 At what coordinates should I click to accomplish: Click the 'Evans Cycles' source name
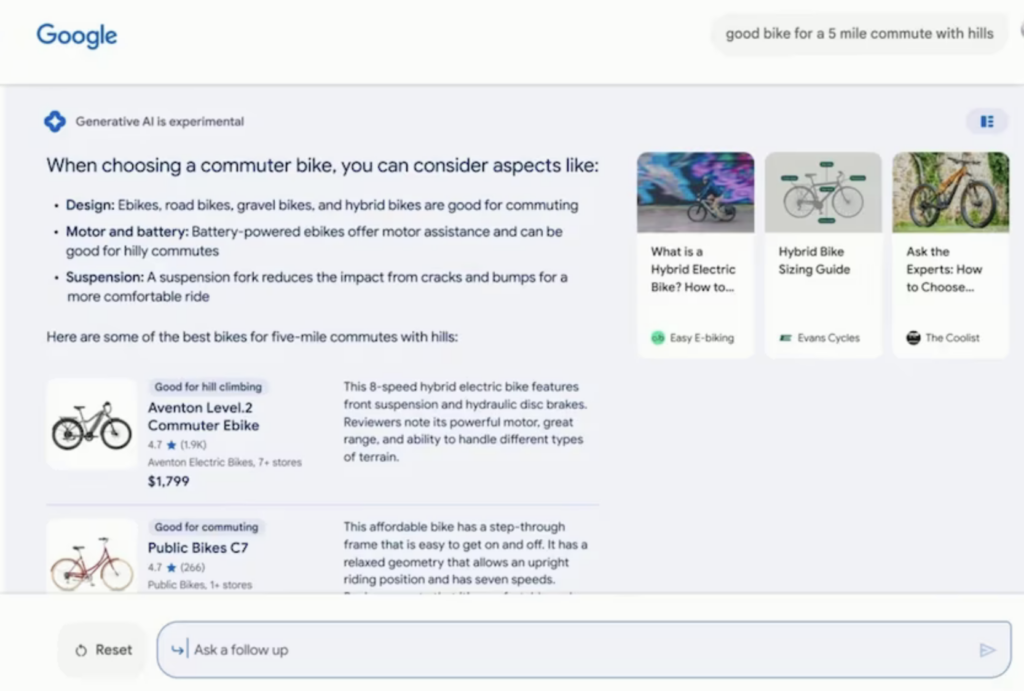[828, 338]
